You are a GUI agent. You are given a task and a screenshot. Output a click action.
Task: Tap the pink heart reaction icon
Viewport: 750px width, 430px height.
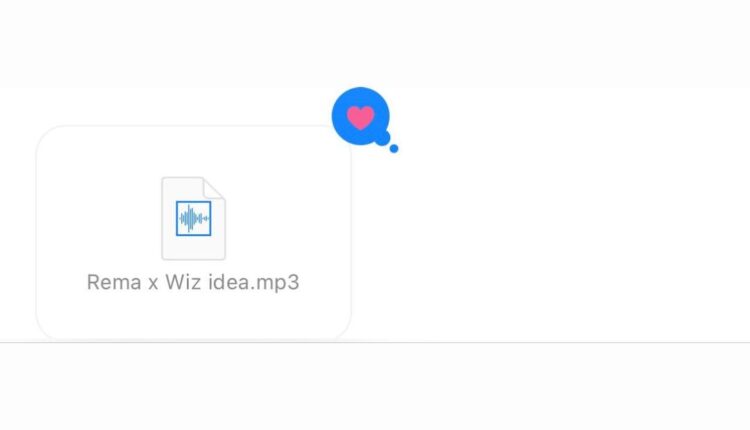click(360, 117)
